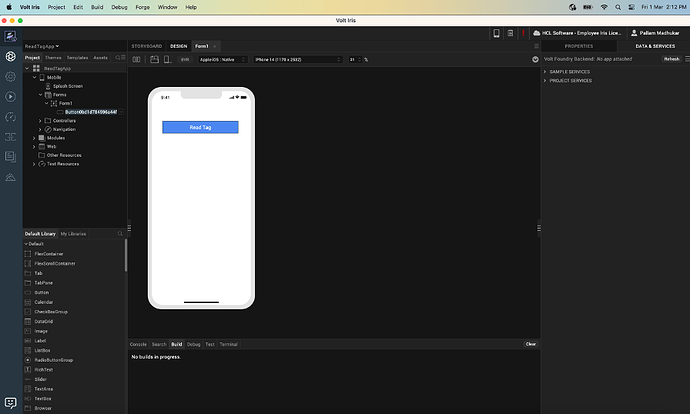Click the document icon beside the alert icon

tap(510, 33)
